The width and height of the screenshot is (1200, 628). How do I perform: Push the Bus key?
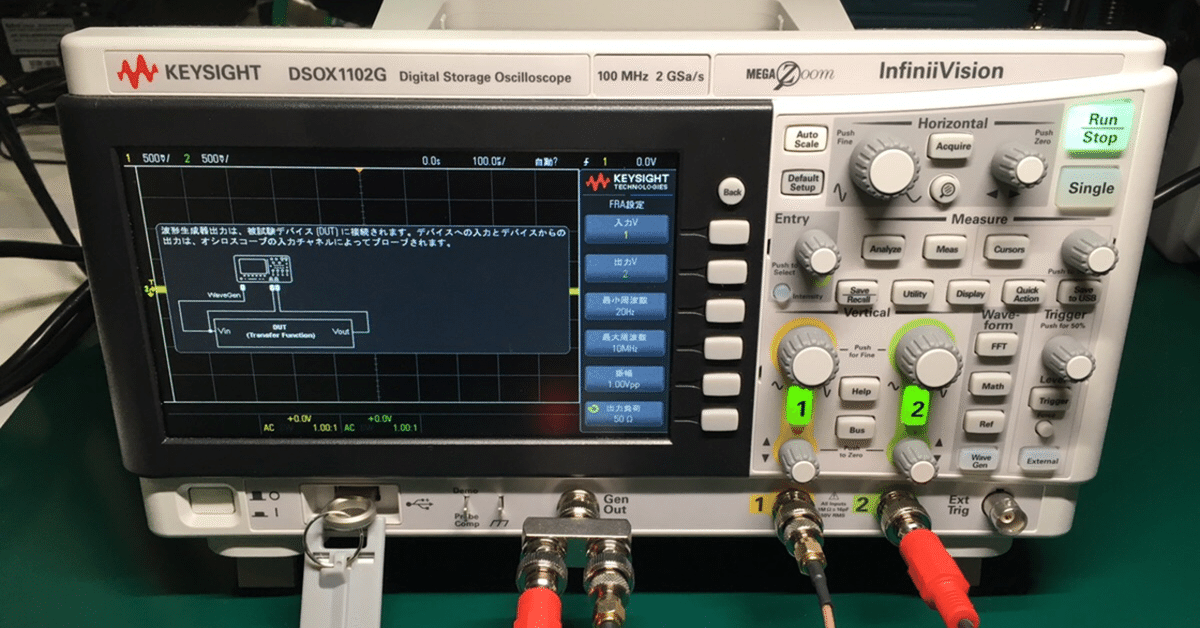coord(857,428)
